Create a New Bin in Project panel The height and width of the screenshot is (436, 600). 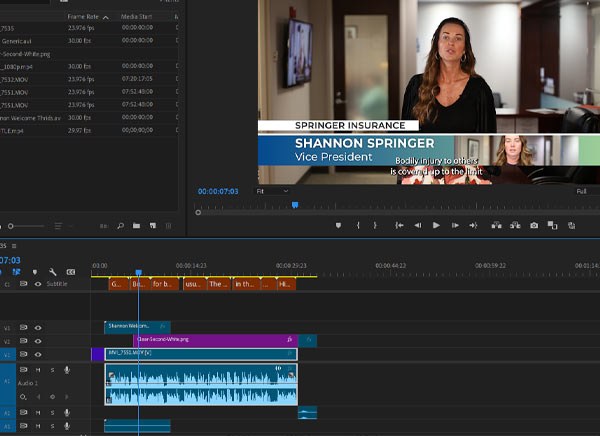point(136,226)
